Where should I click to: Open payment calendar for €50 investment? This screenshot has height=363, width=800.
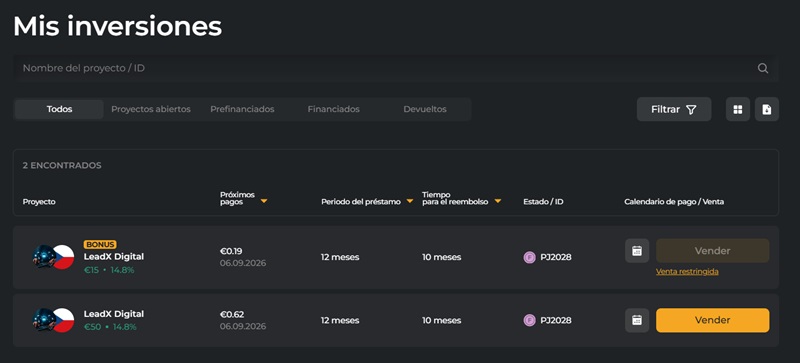pos(637,320)
